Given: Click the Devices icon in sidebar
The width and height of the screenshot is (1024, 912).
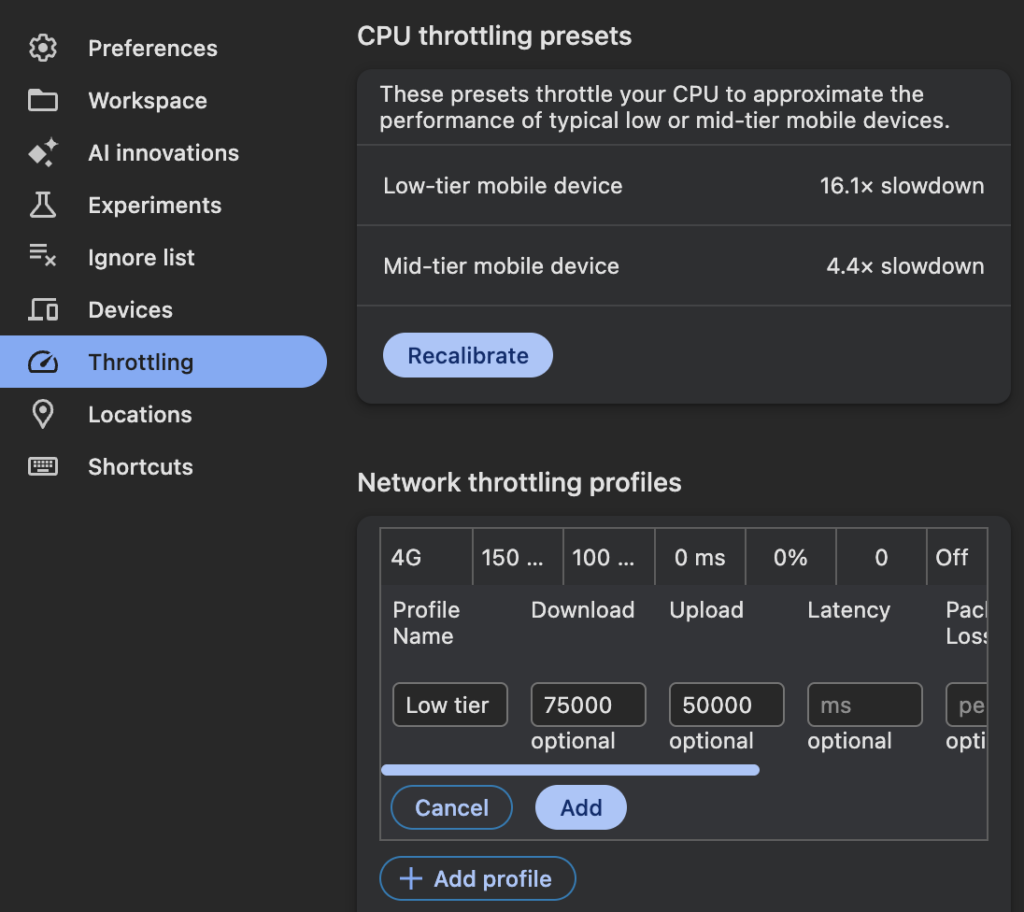Looking at the screenshot, I should [42, 310].
